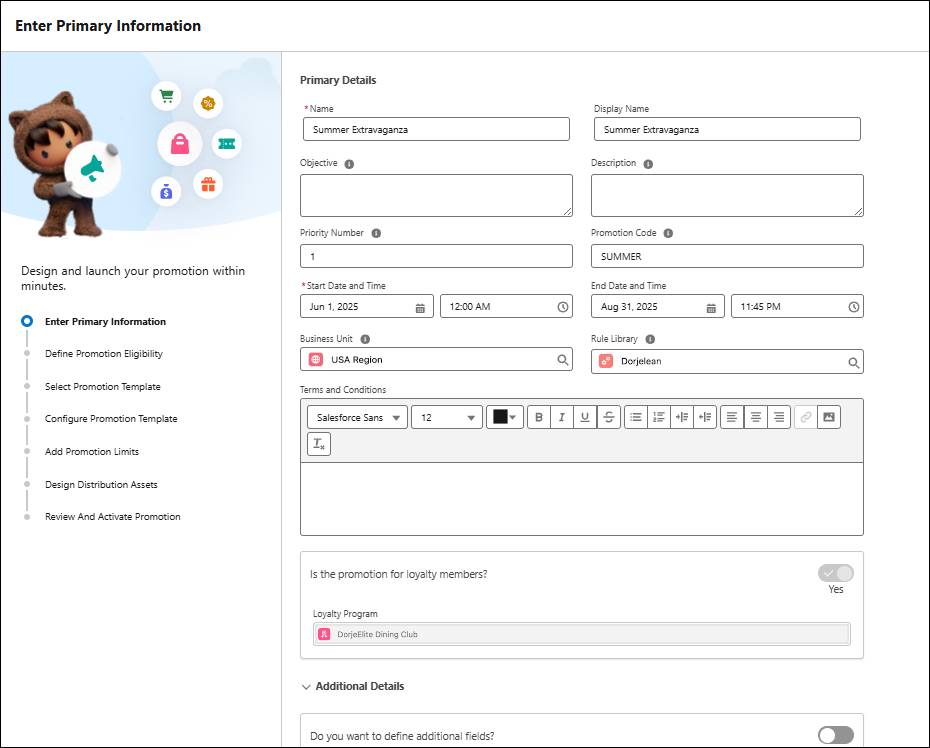Disable the loyalty members promotion toggle
Screen dimensions: 930x748
[836, 572]
